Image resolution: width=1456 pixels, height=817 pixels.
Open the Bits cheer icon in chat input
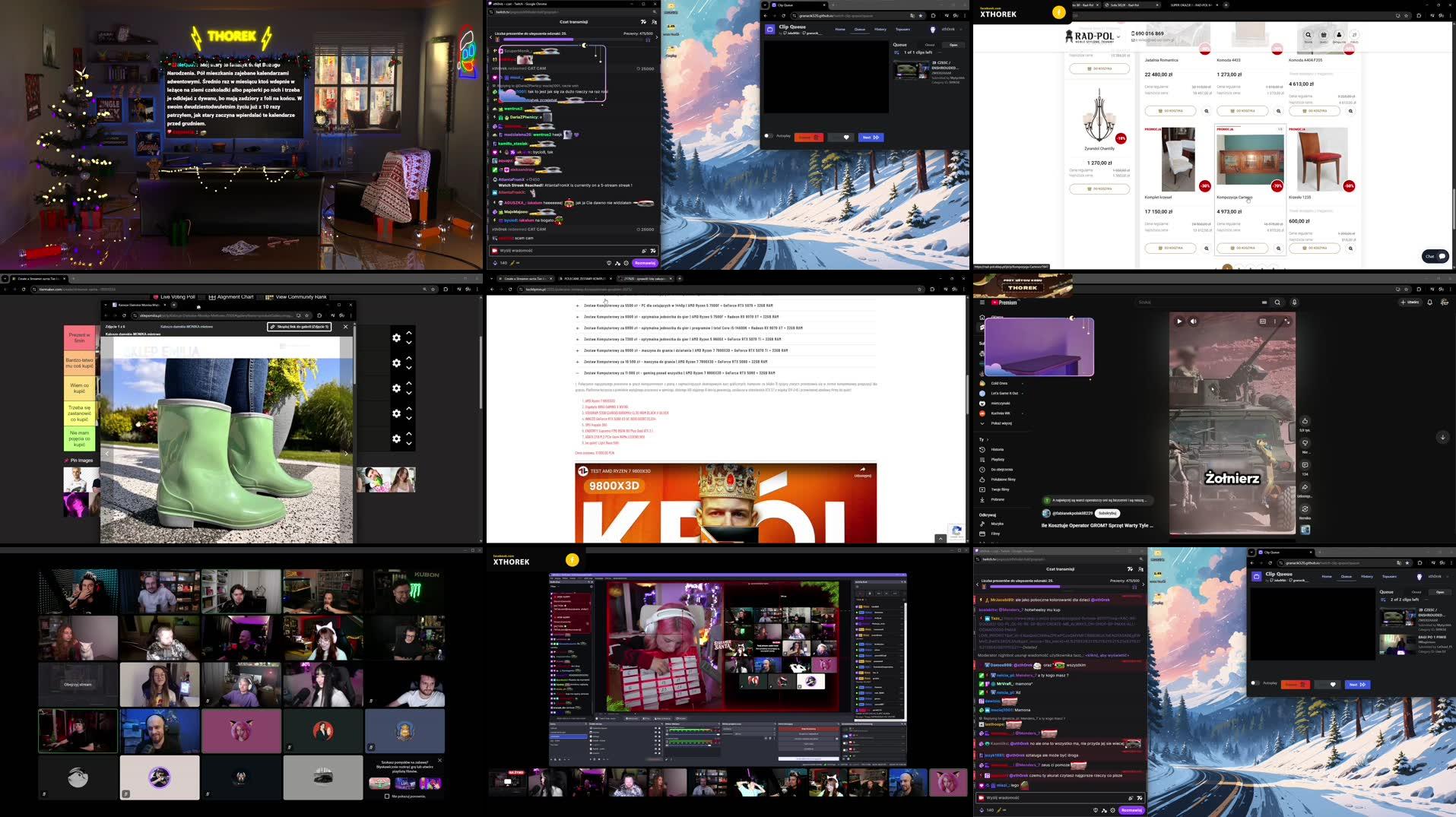pos(644,251)
